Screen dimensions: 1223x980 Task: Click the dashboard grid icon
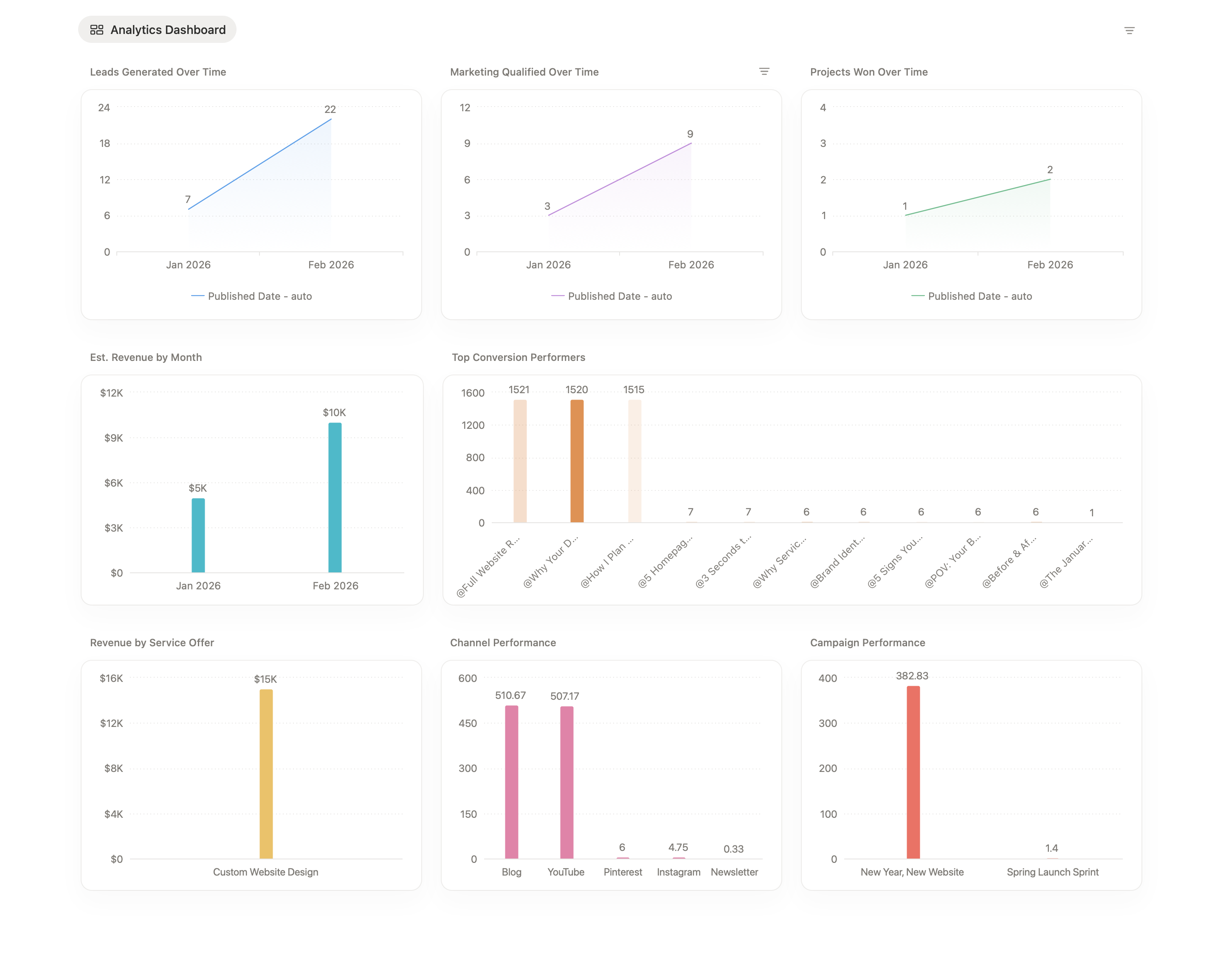point(97,30)
